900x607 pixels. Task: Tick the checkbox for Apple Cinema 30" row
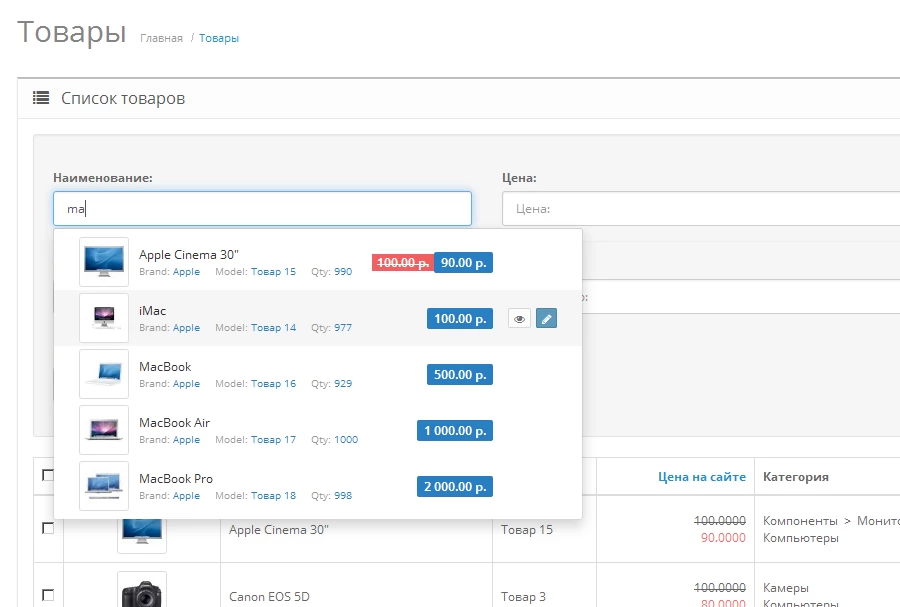click(x=48, y=528)
